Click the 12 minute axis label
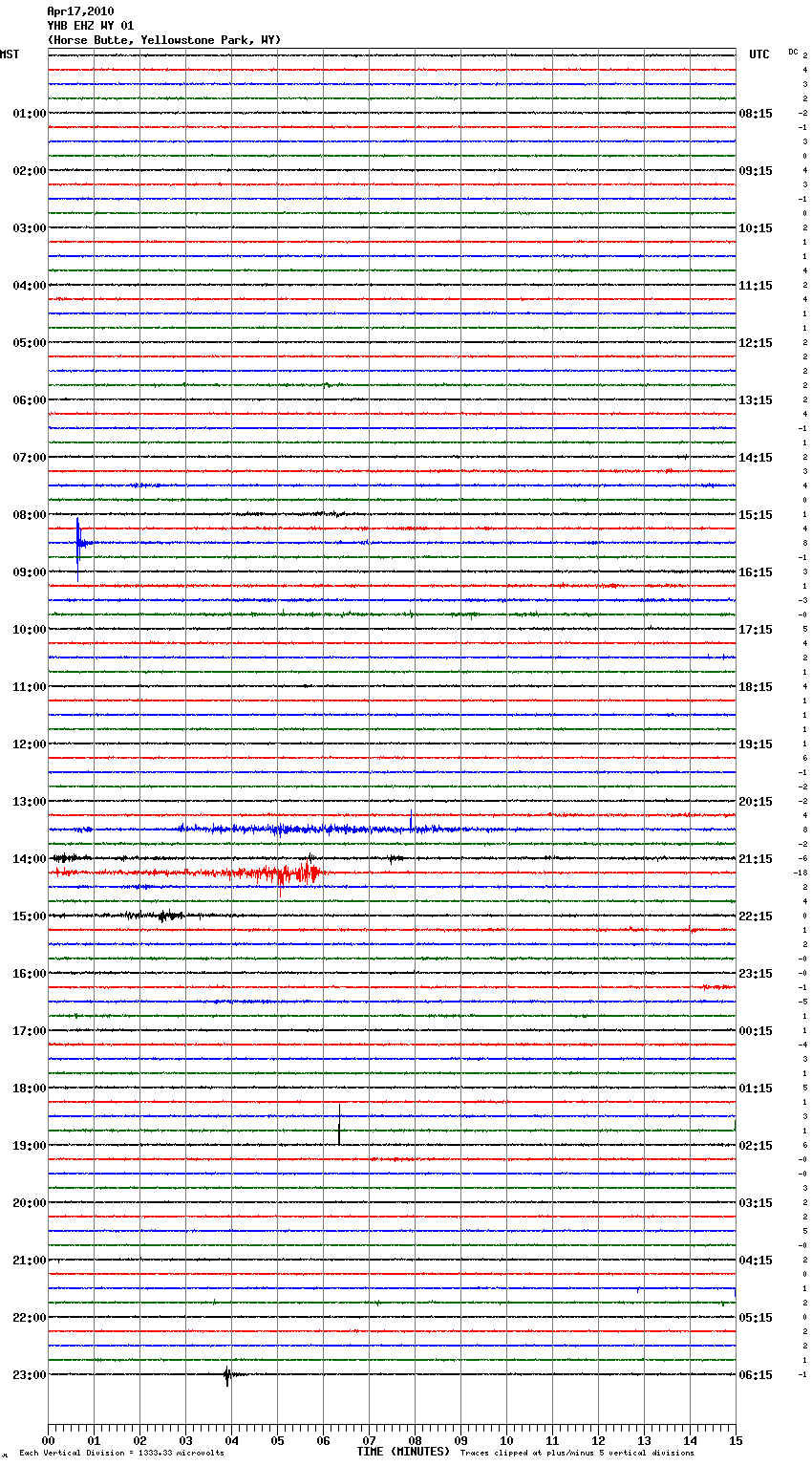 598,1441
